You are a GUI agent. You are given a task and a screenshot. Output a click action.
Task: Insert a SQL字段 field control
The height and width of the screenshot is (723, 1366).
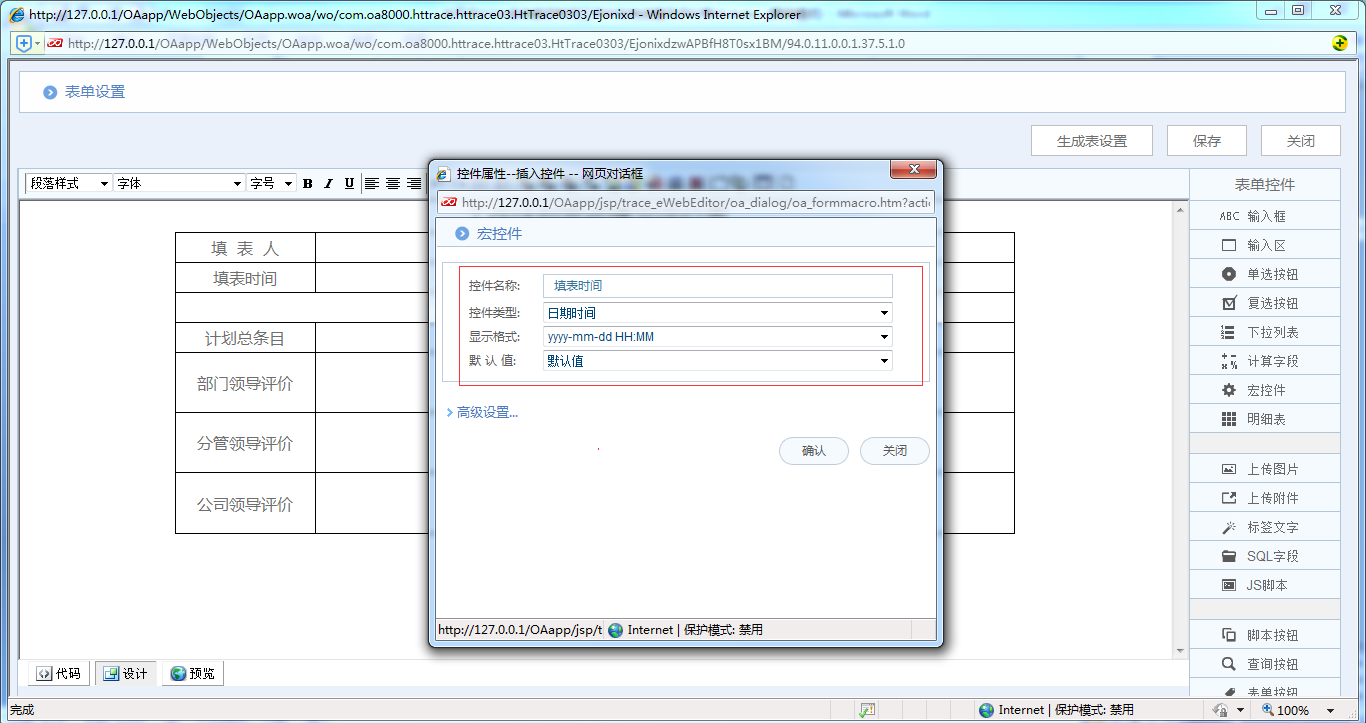[x=1264, y=555]
